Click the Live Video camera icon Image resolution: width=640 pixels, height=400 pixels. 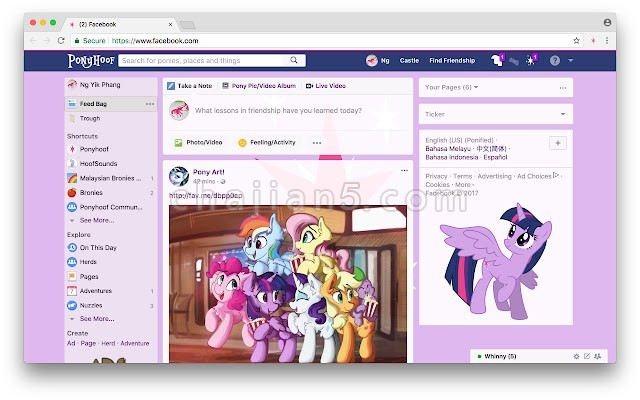point(310,87)
